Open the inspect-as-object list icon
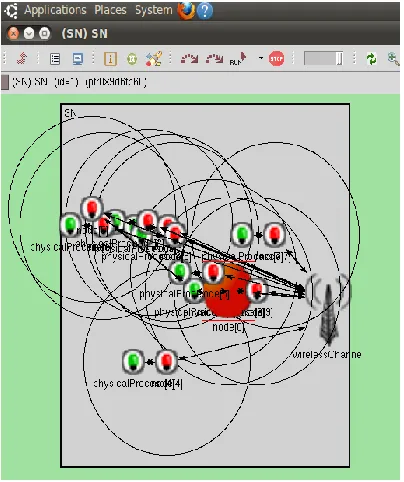 pyautogui.click(x=55, y=59)
